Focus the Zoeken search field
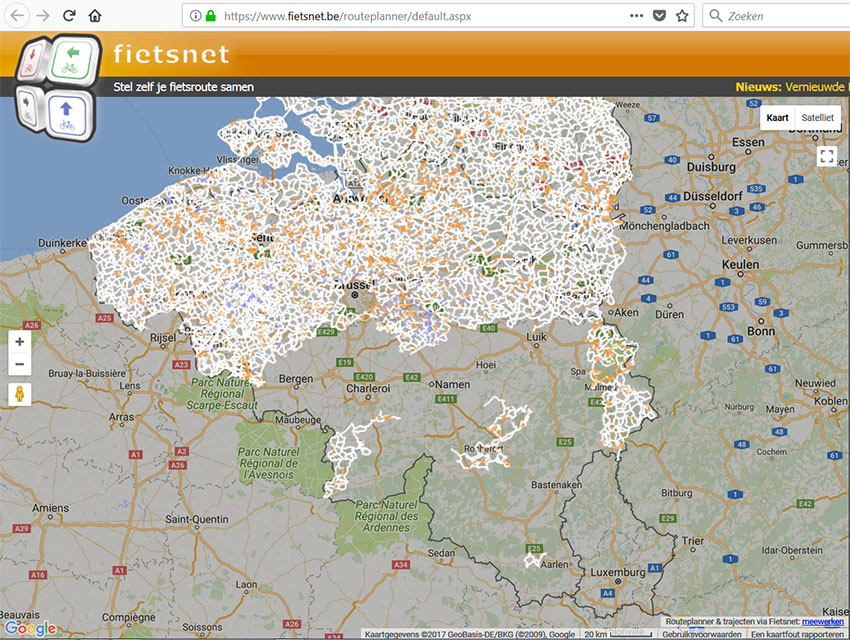850x640 pixels. [776, 16]
